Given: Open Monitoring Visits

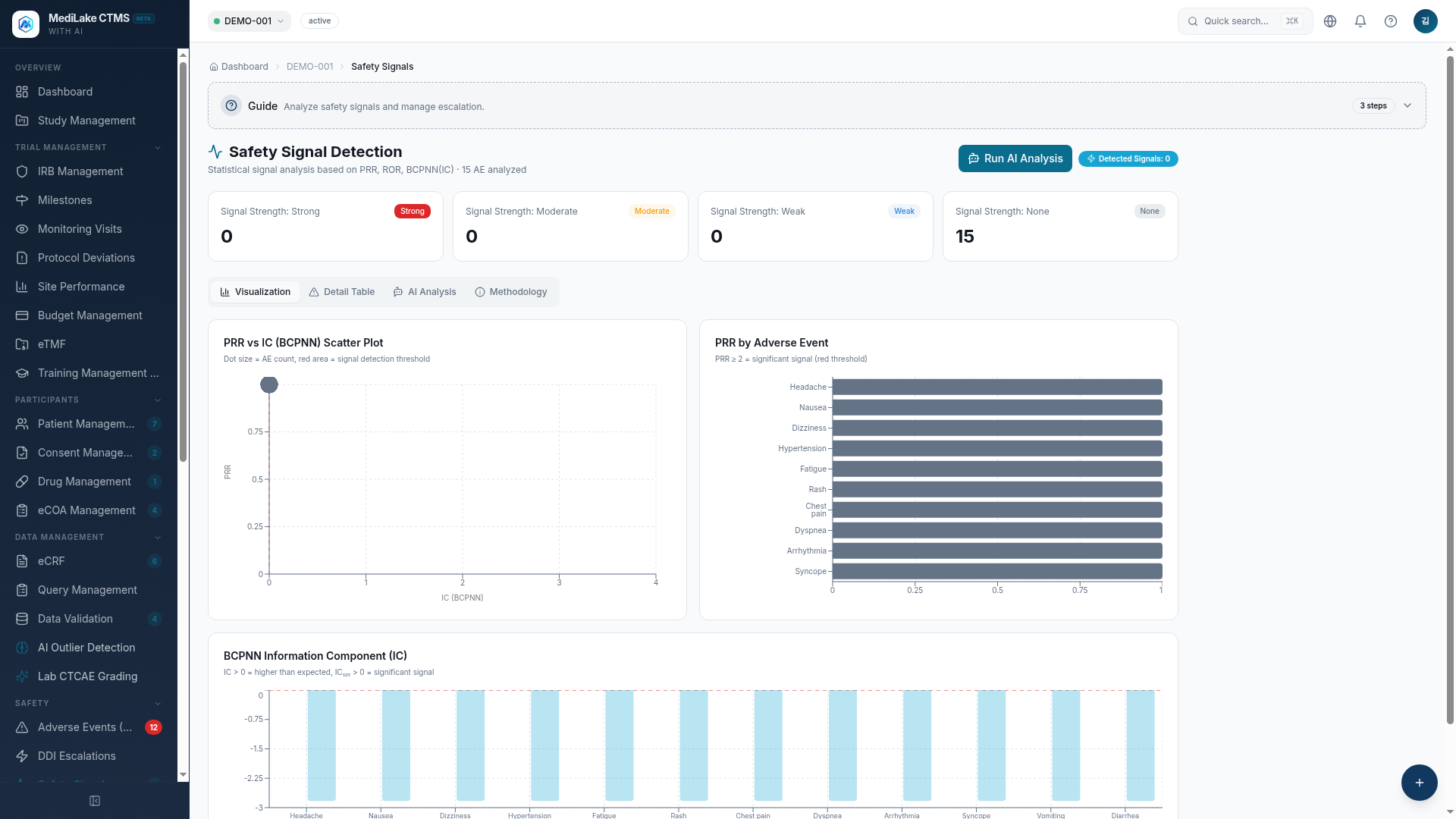Looking at the screenshot, I should (89, 229).
